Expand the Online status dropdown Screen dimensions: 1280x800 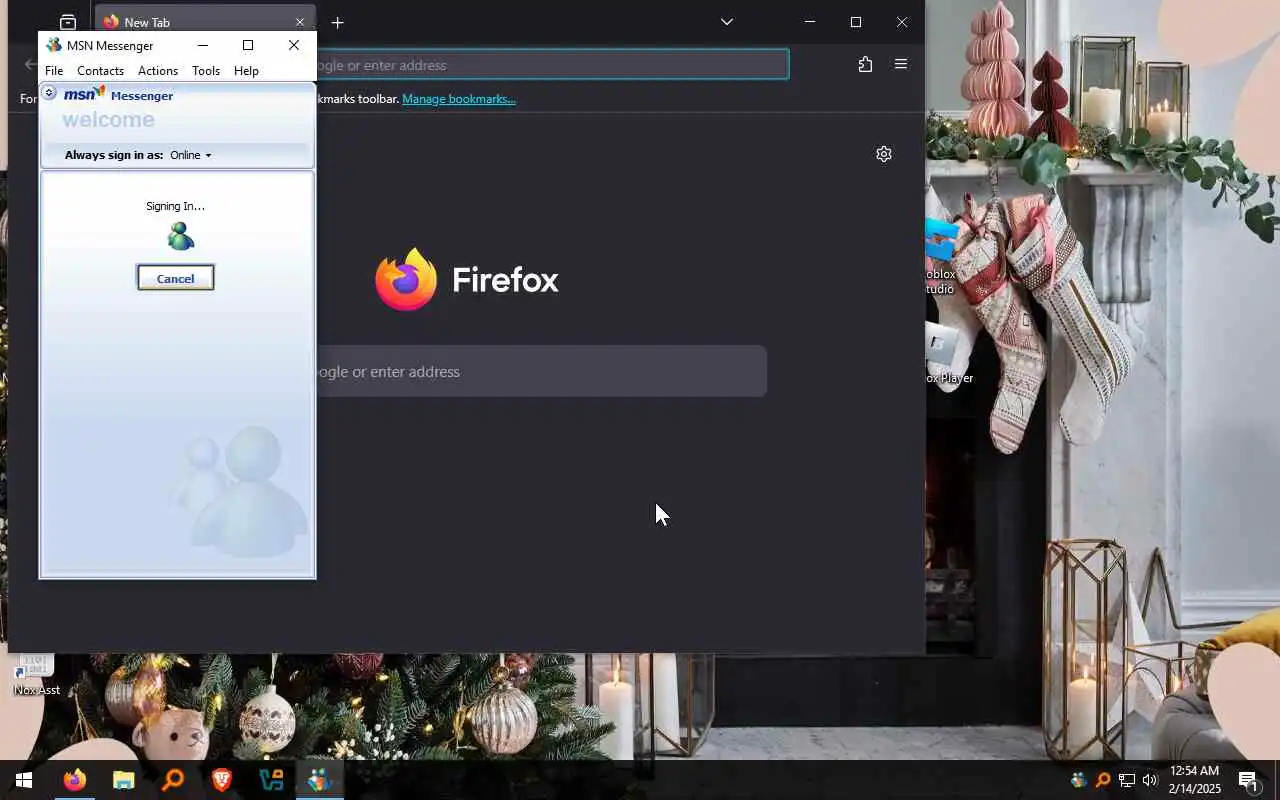[x=190, y=155]
